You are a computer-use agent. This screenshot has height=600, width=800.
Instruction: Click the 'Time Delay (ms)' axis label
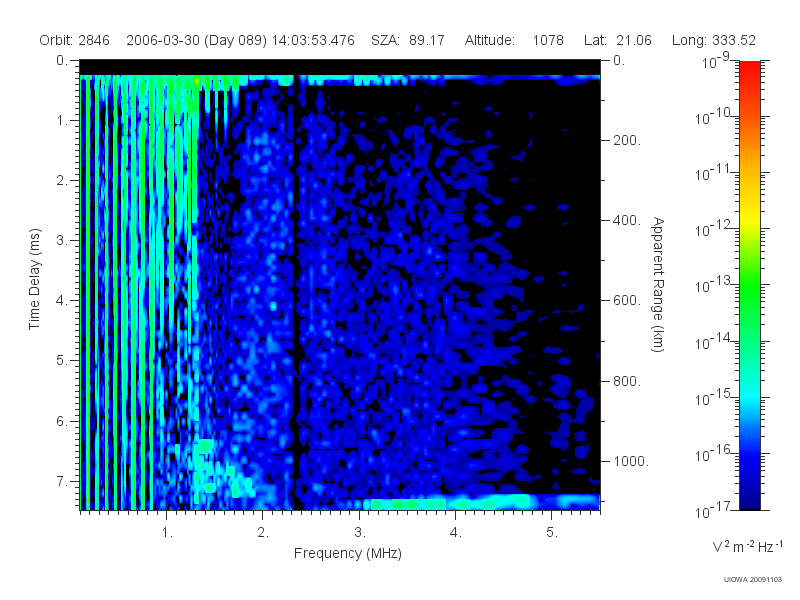click(34, 279)
